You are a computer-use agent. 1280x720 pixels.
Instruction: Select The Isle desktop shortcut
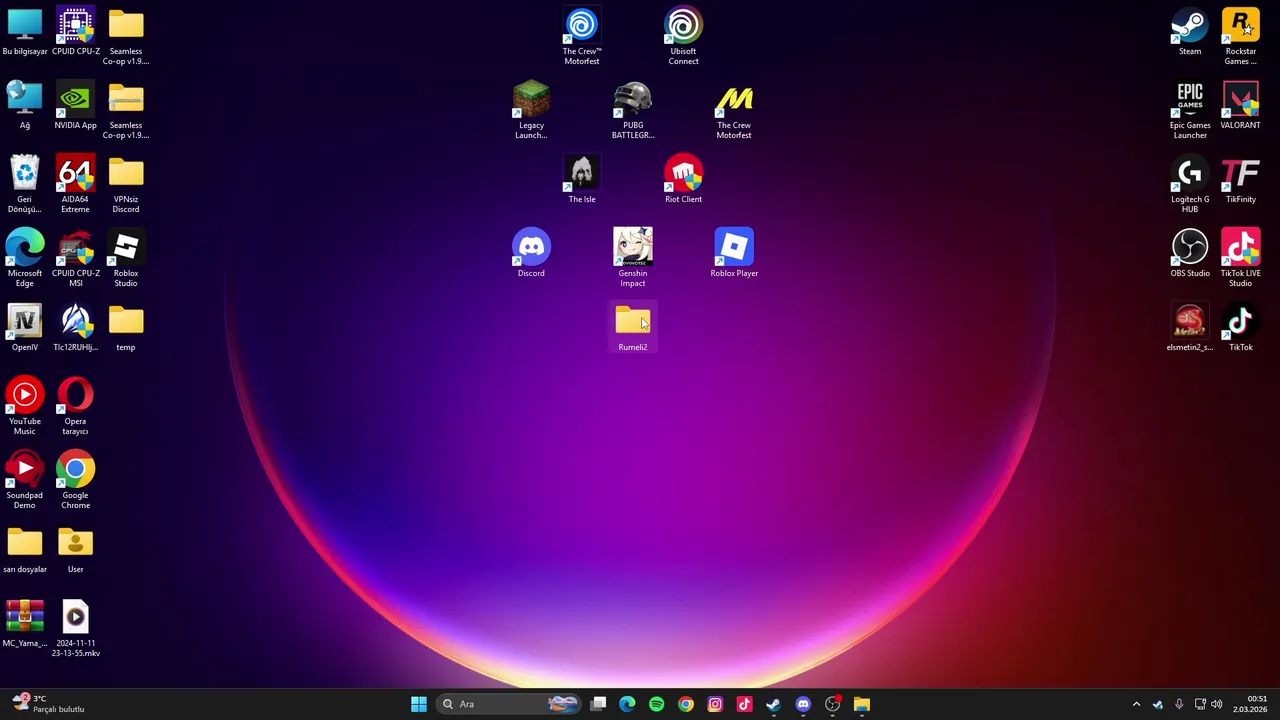point(582,181)
